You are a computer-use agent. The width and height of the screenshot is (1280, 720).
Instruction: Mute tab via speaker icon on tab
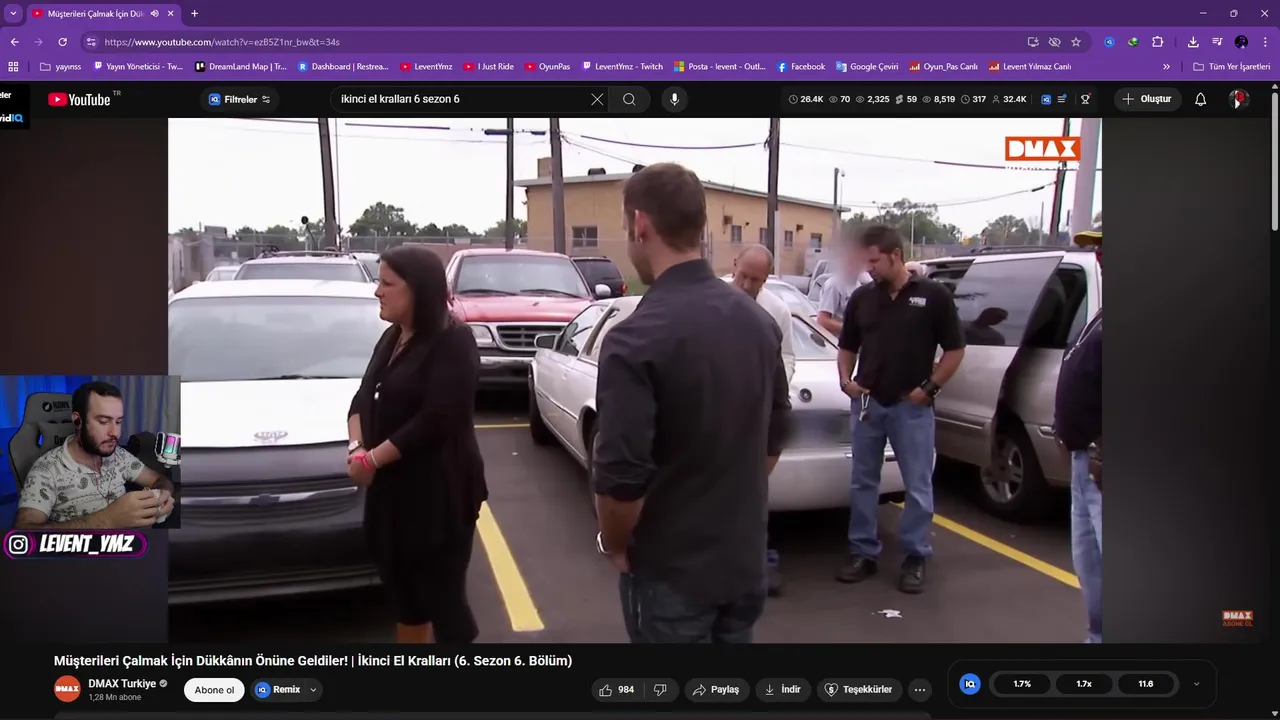click(x=154, y=13)
